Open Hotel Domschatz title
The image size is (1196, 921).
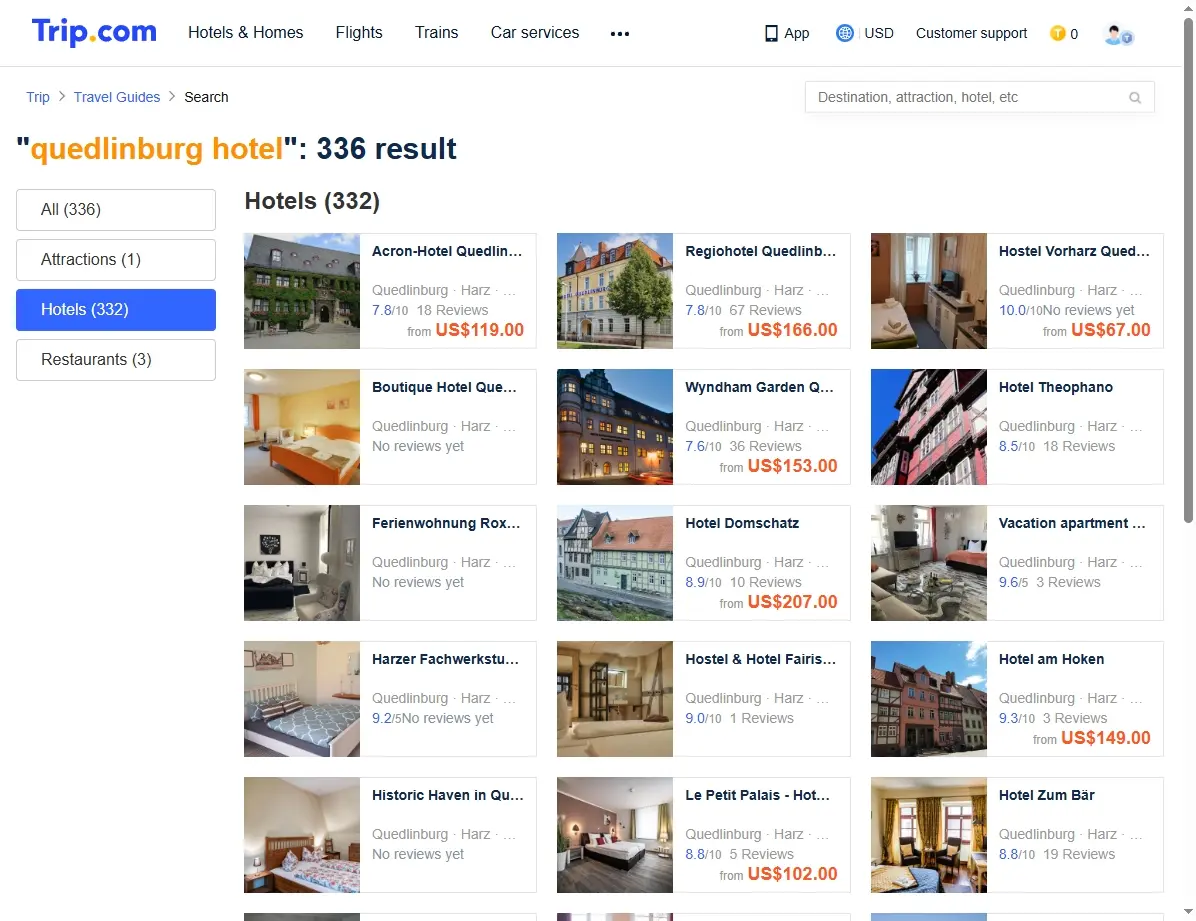click(742, 523)
